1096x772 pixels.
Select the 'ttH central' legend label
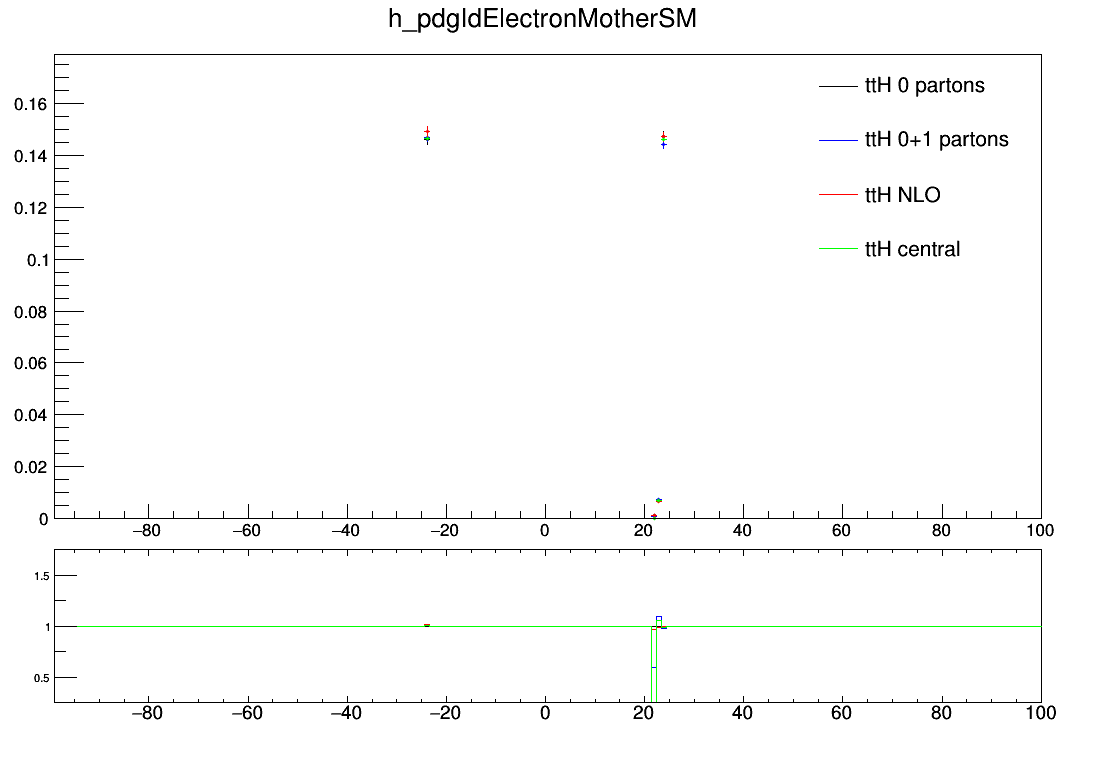tap(912, 249)
